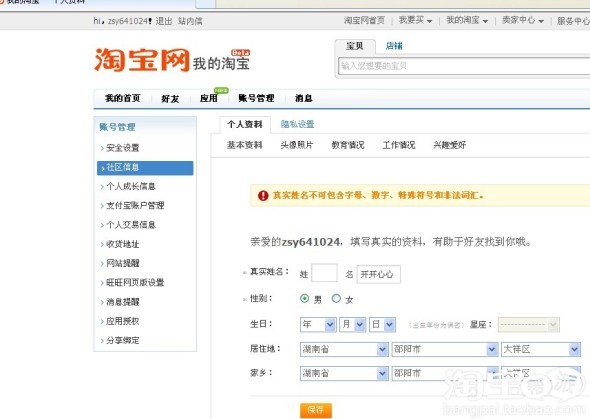The height and width of the screenshot is (419, 590).
Task: Select the 店铺 search tab
Action: [x=394, y=46]
